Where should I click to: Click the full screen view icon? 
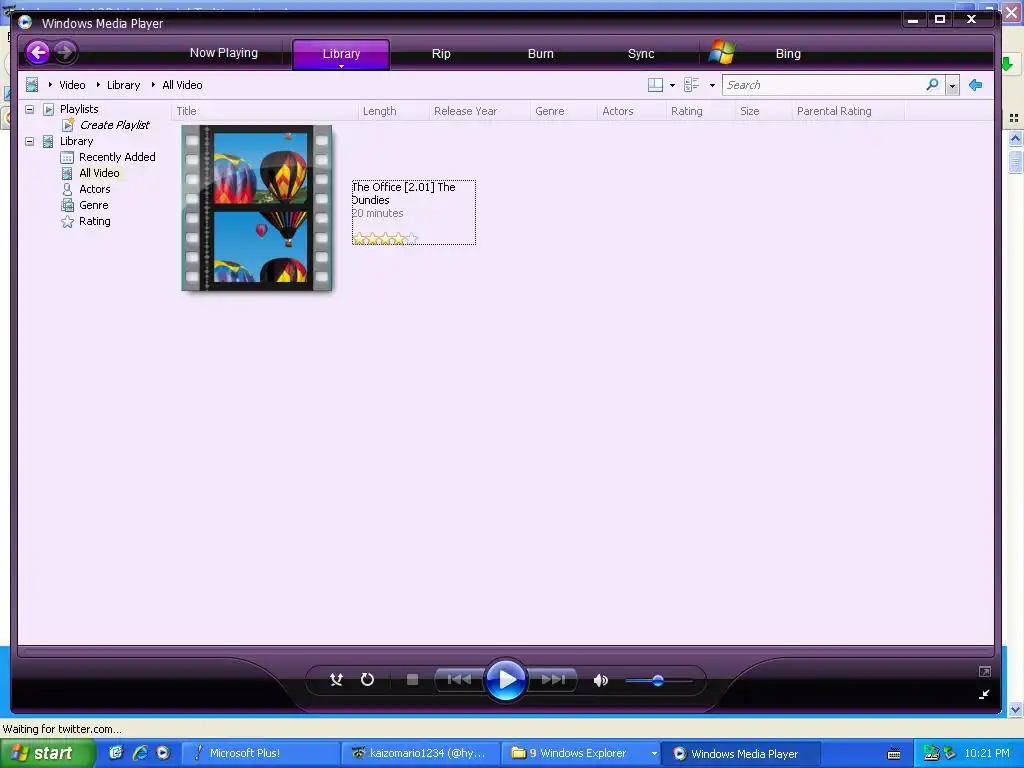985,671
